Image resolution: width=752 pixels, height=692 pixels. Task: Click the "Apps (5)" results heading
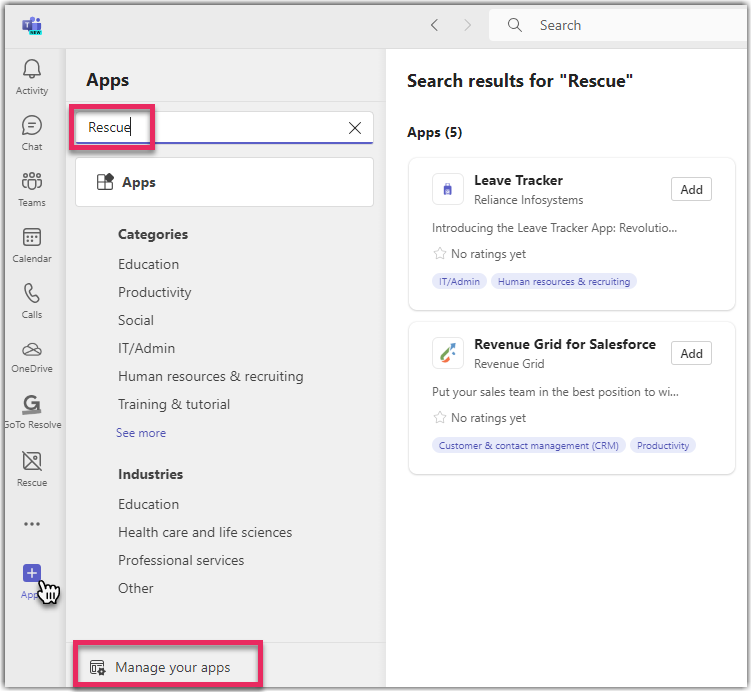(x=435, y=132)
